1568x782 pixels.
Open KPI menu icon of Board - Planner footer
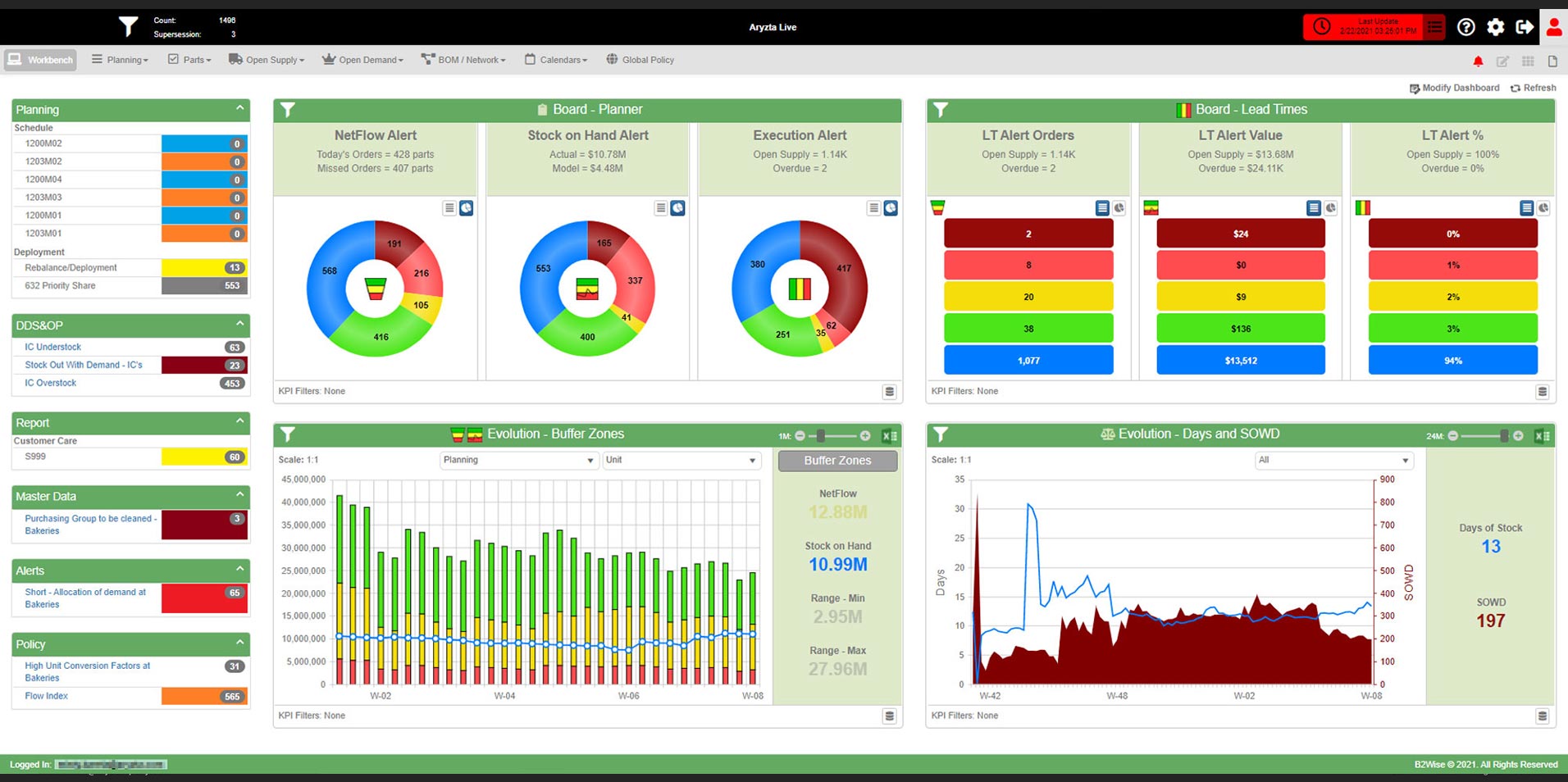tap(889, 392)
